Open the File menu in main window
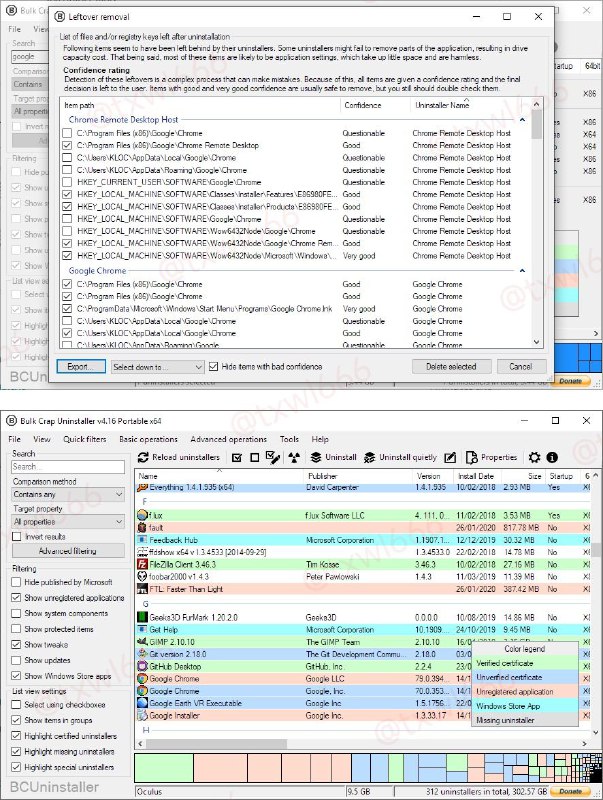 click(14, 439)
